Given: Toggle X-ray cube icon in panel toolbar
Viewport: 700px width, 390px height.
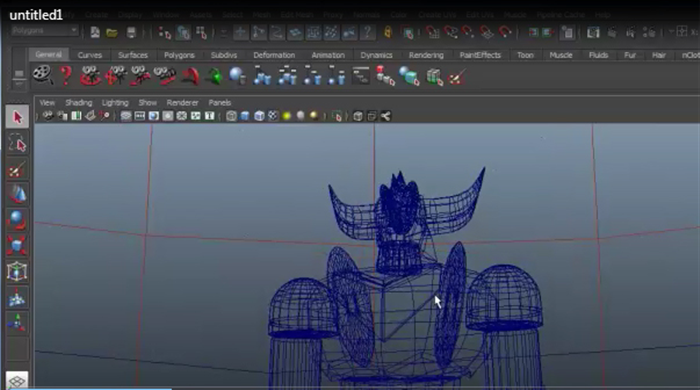Looking at the screenshot, I should coord(358,116).
